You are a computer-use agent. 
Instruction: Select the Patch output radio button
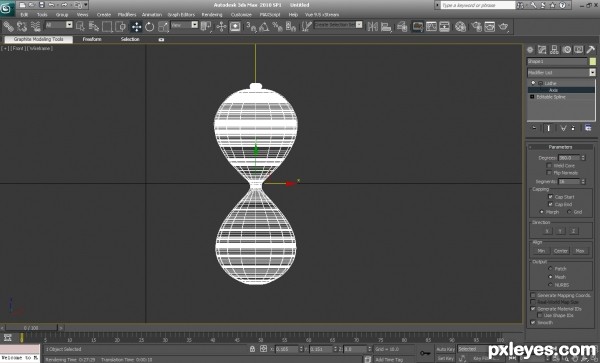550,269
